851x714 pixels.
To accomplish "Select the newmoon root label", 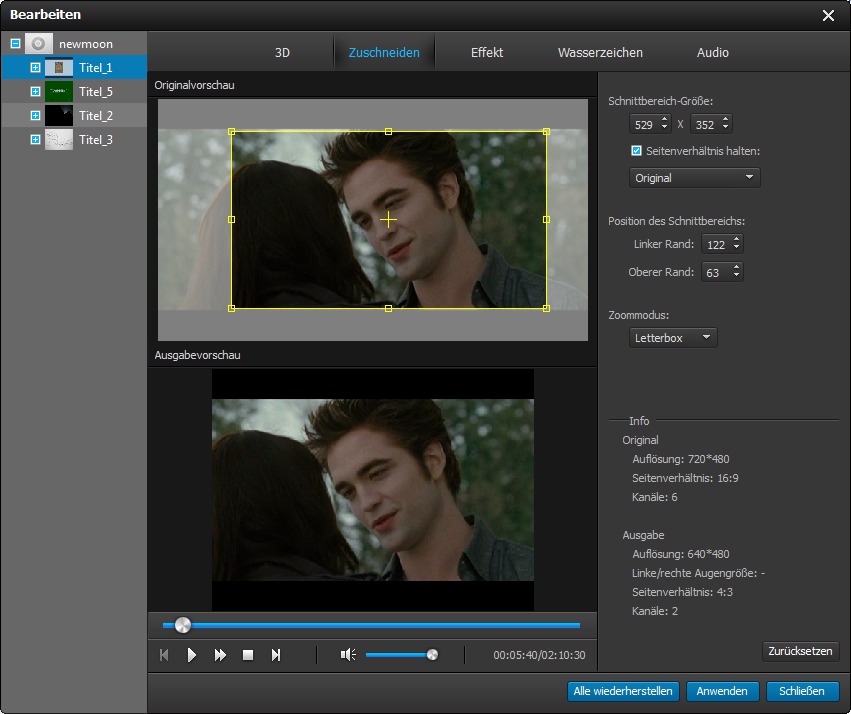I will tap(86, 44).
